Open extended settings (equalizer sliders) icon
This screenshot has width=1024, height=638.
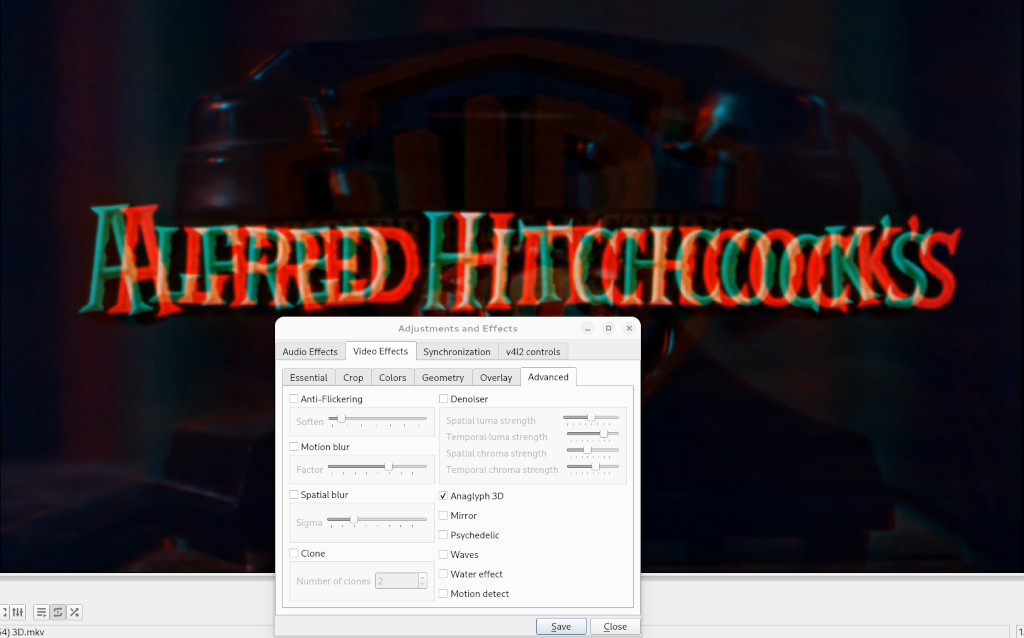pos(18,612)
